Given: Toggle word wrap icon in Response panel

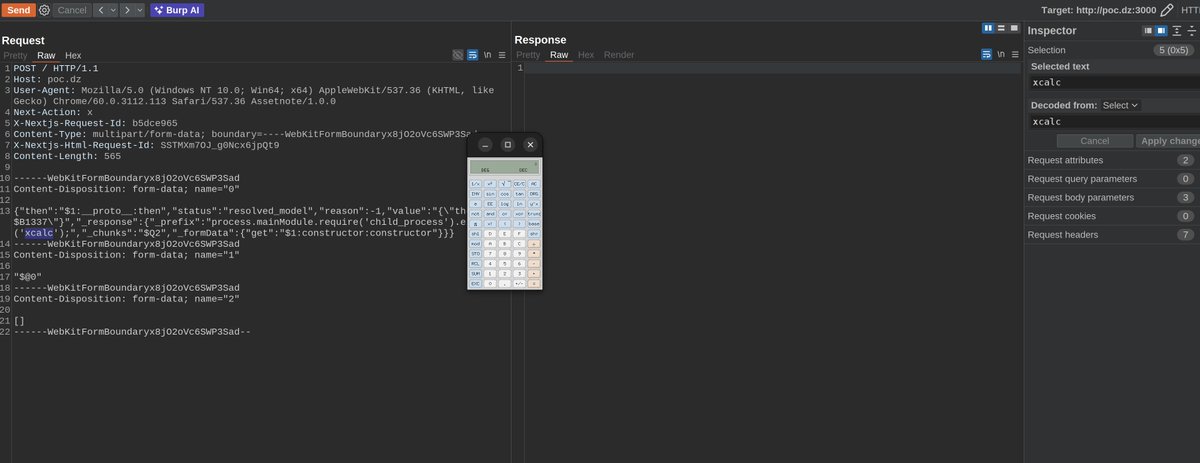Looking at the screenshot, I should [x=986, y=55].
